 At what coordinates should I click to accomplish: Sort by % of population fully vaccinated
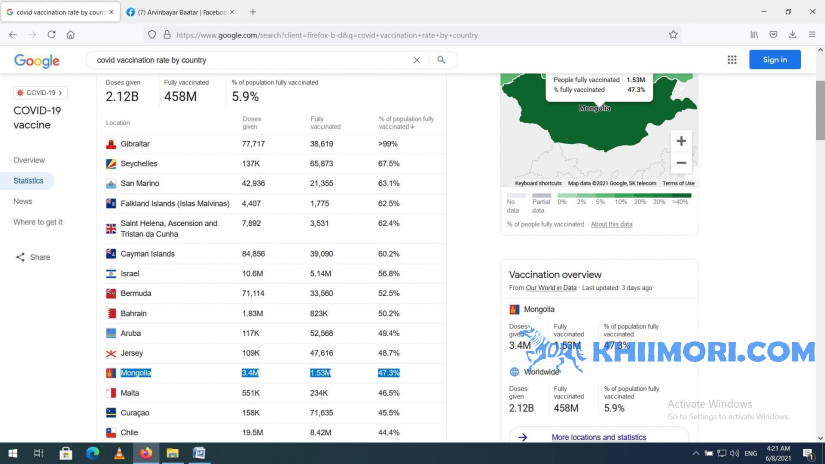406,123
